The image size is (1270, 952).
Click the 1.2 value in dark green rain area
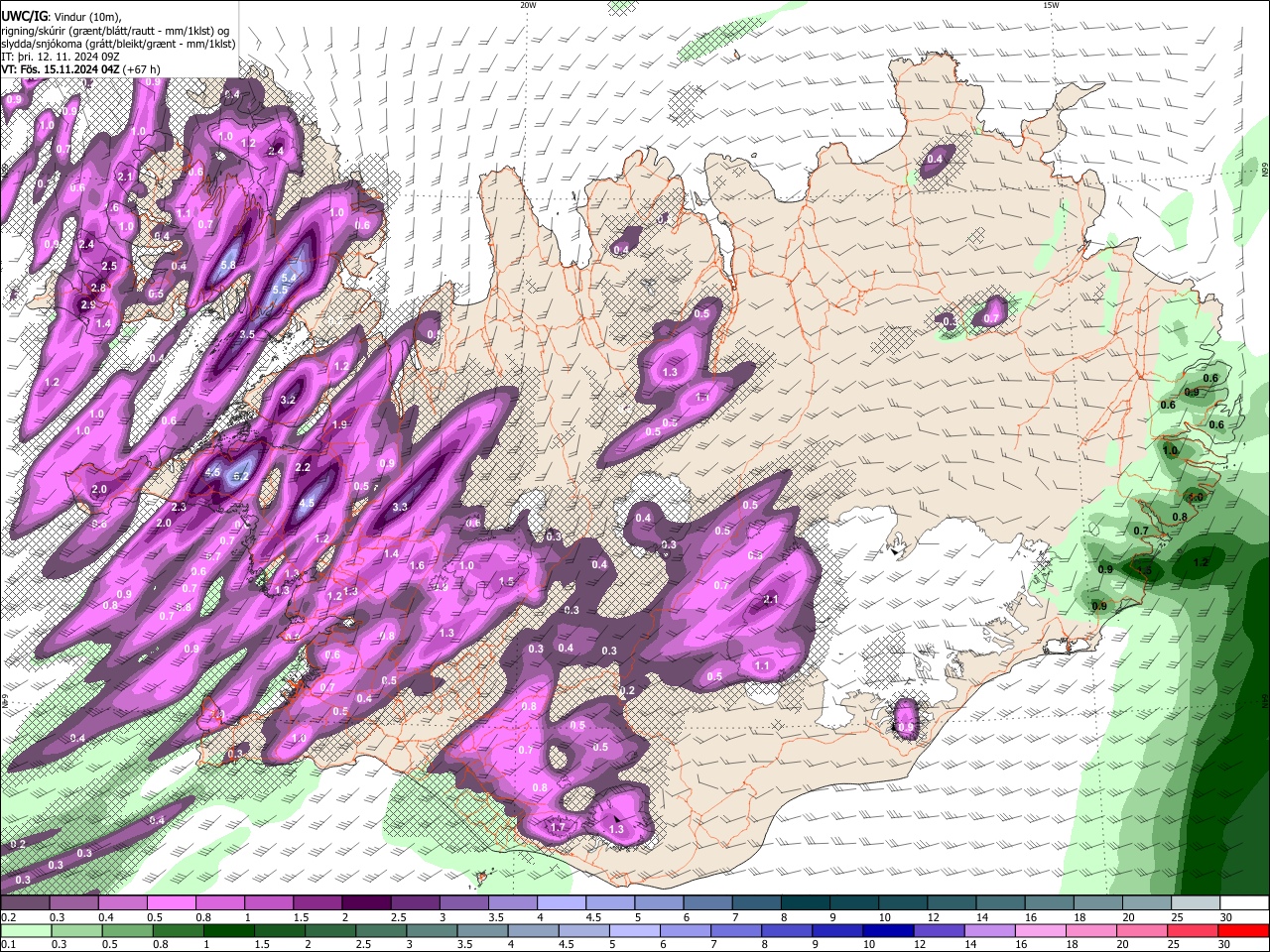[x=1202, y=562]
